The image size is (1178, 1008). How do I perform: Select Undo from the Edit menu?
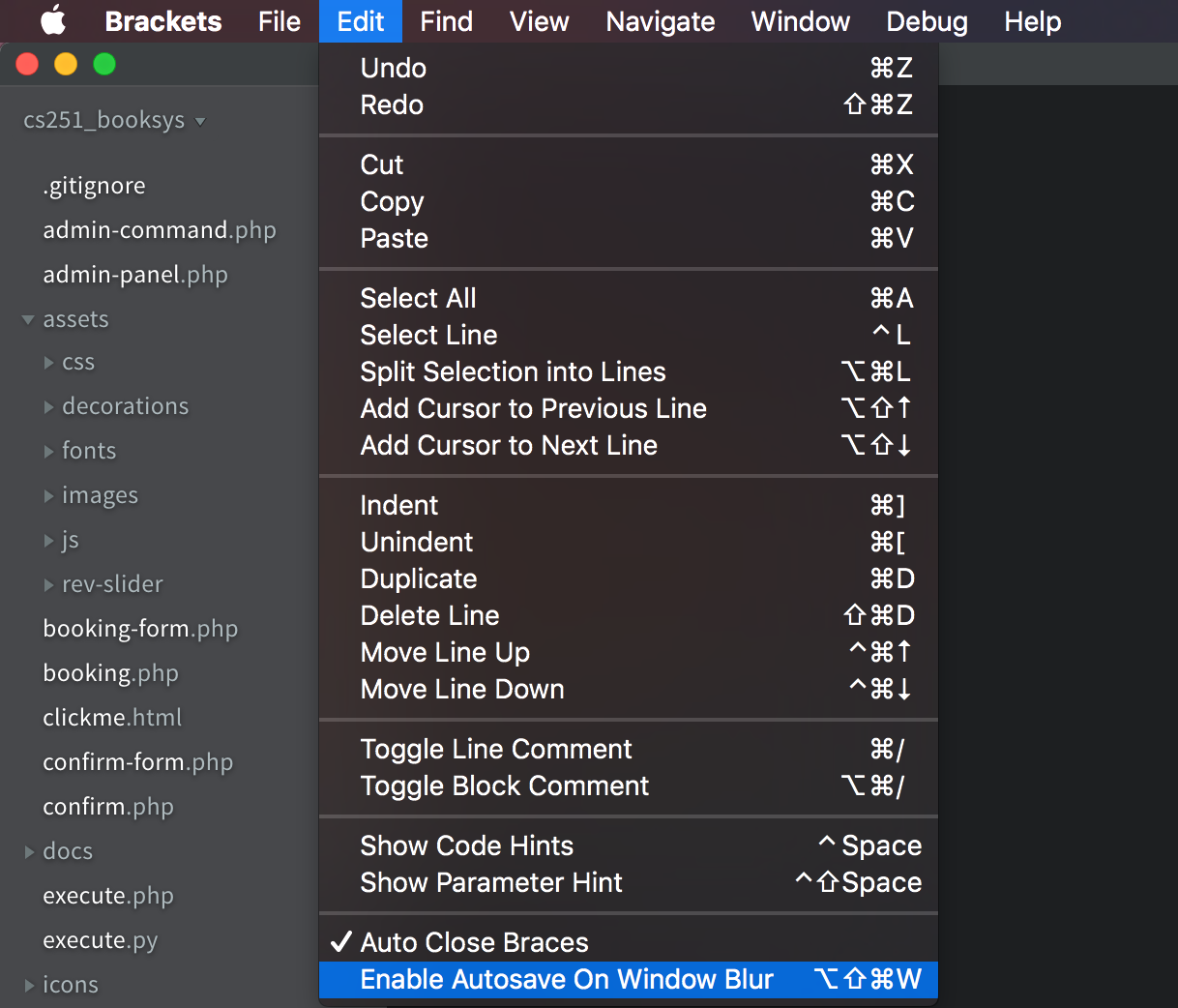tap(393, 68)
